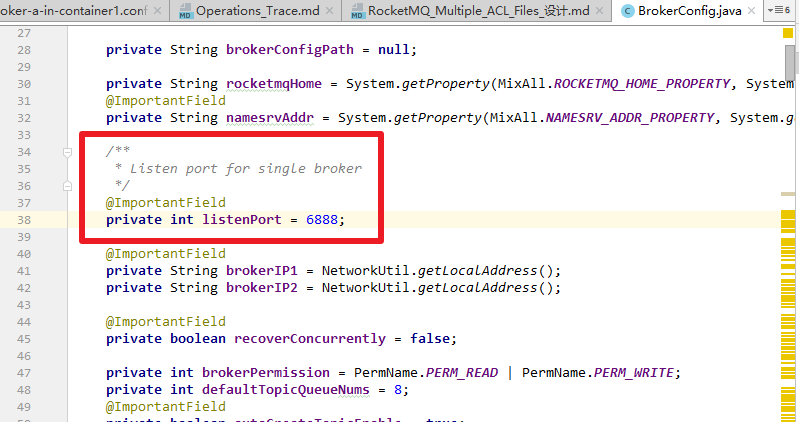
Task: Click NAMESRV_ADDR_PROPERTY constant on line 32
Action: pyautogui.click(x=630, y=118)
